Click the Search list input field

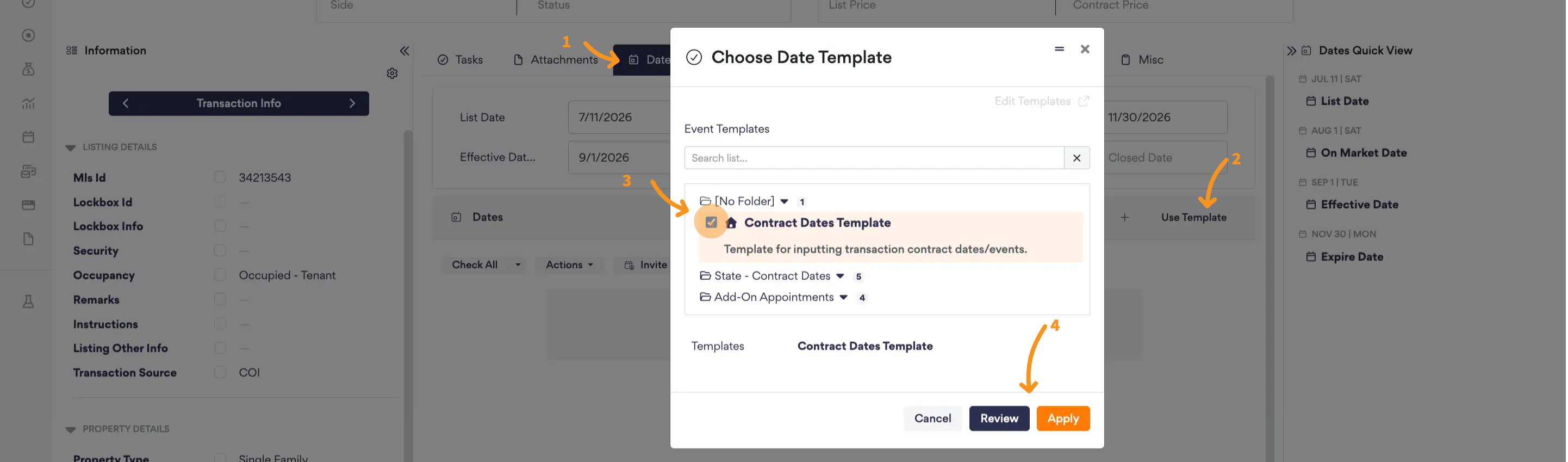(874, 158)
